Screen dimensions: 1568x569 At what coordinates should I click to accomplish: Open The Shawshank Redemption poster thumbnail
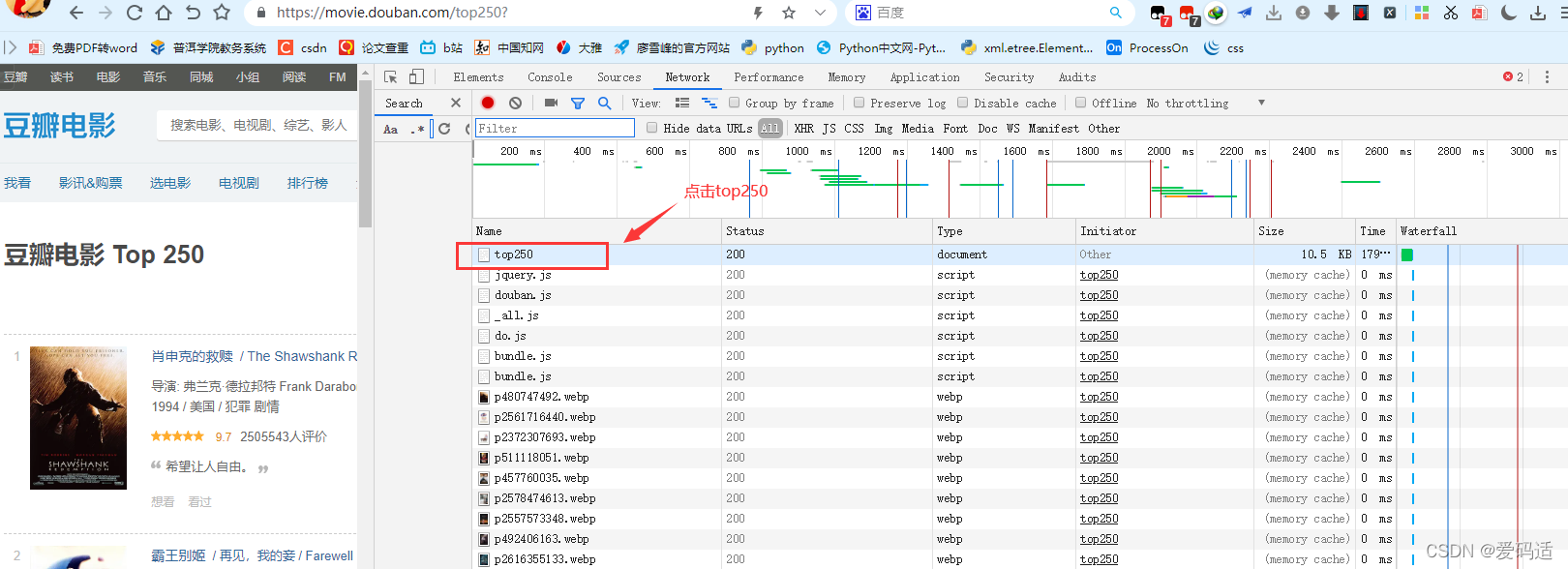click(x=78, y=417)
